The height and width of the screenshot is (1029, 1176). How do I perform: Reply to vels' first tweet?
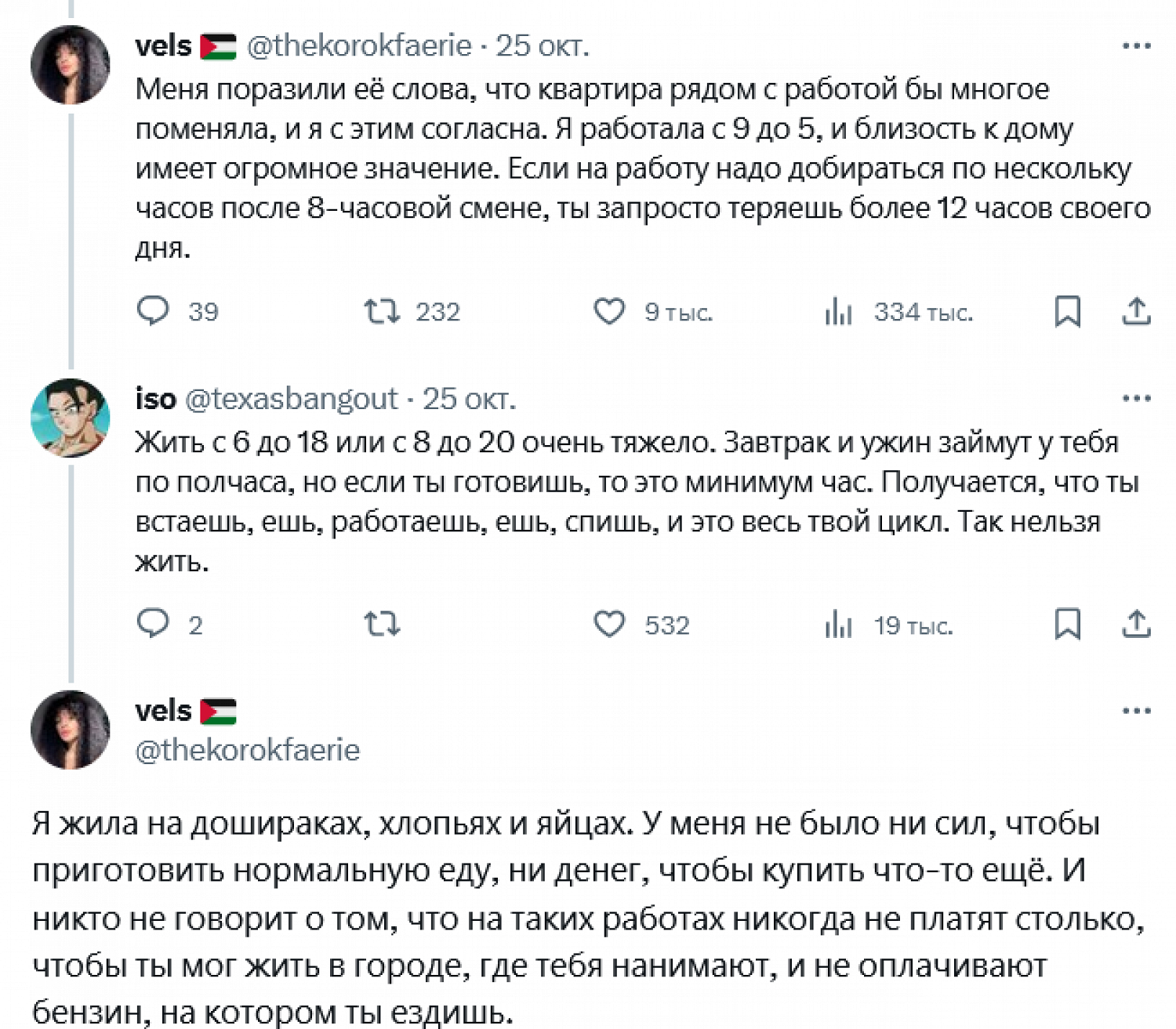pyautogui.click(x=153, y=311)
